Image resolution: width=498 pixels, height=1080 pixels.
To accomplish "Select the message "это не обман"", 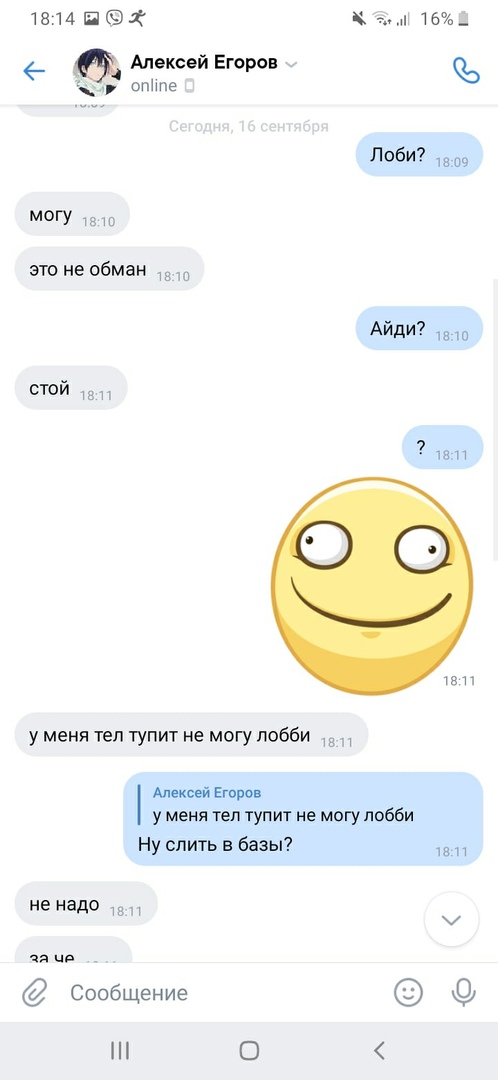I will pos(109,269).
